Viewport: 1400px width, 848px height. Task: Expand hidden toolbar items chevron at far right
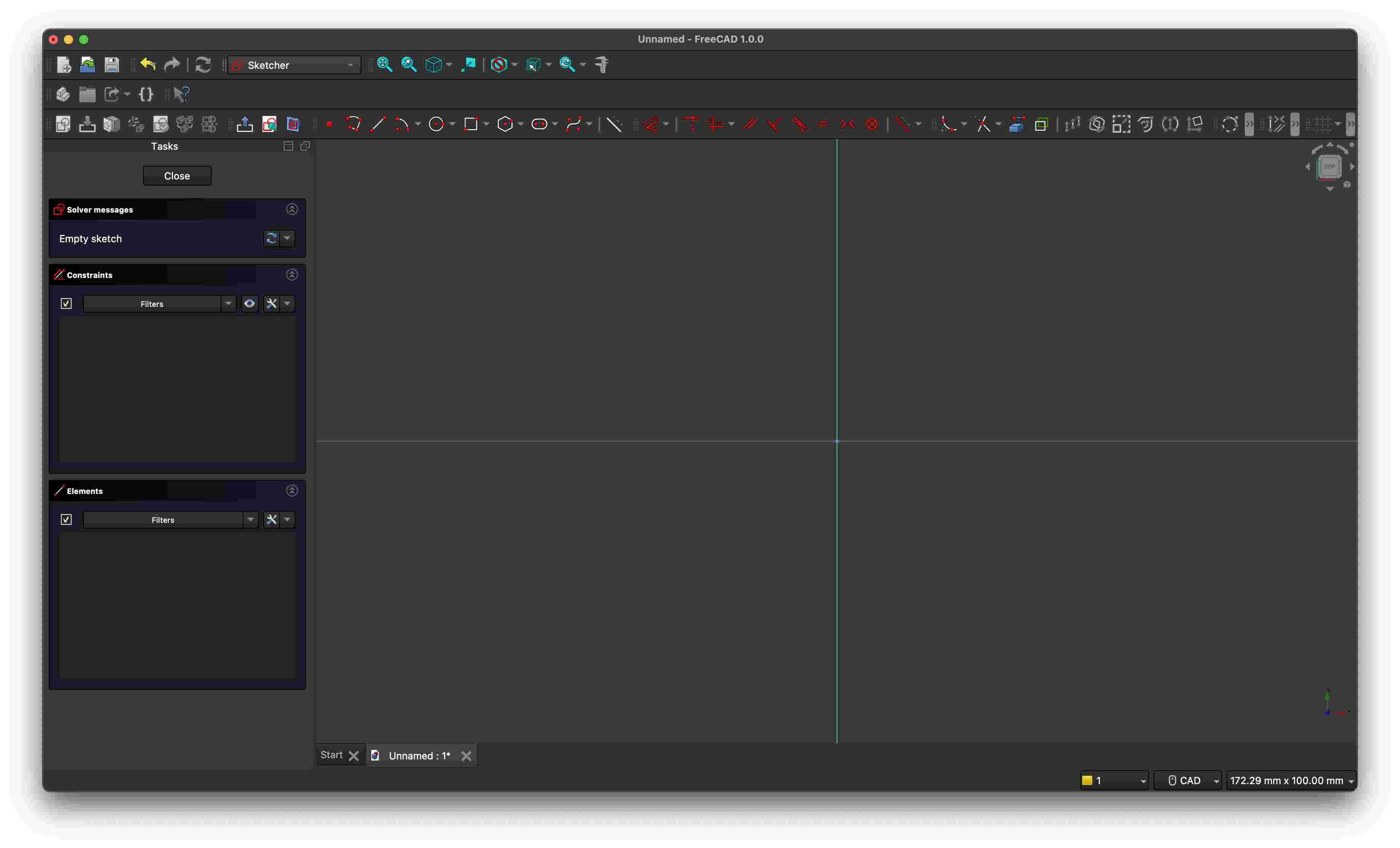tap(1351, 124)
